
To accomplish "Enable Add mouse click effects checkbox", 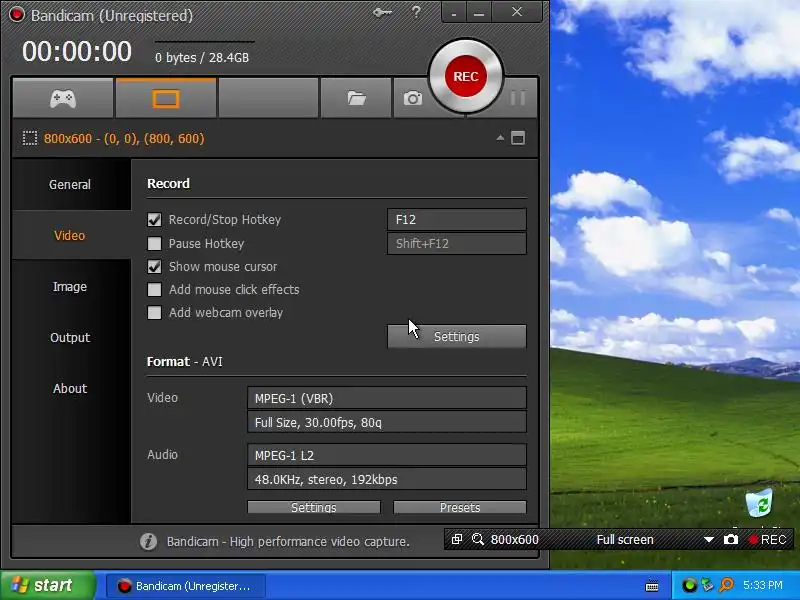I will [154, 289].
